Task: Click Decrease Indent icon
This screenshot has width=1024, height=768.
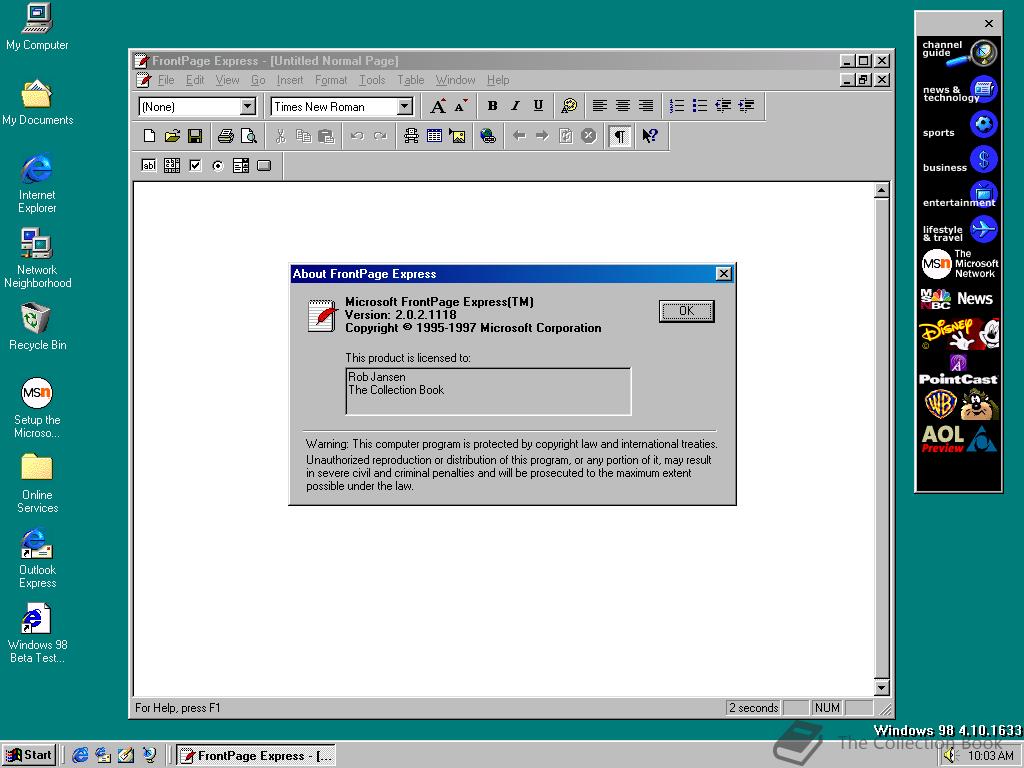Action: pyautogui.click(x=723, y=106)
